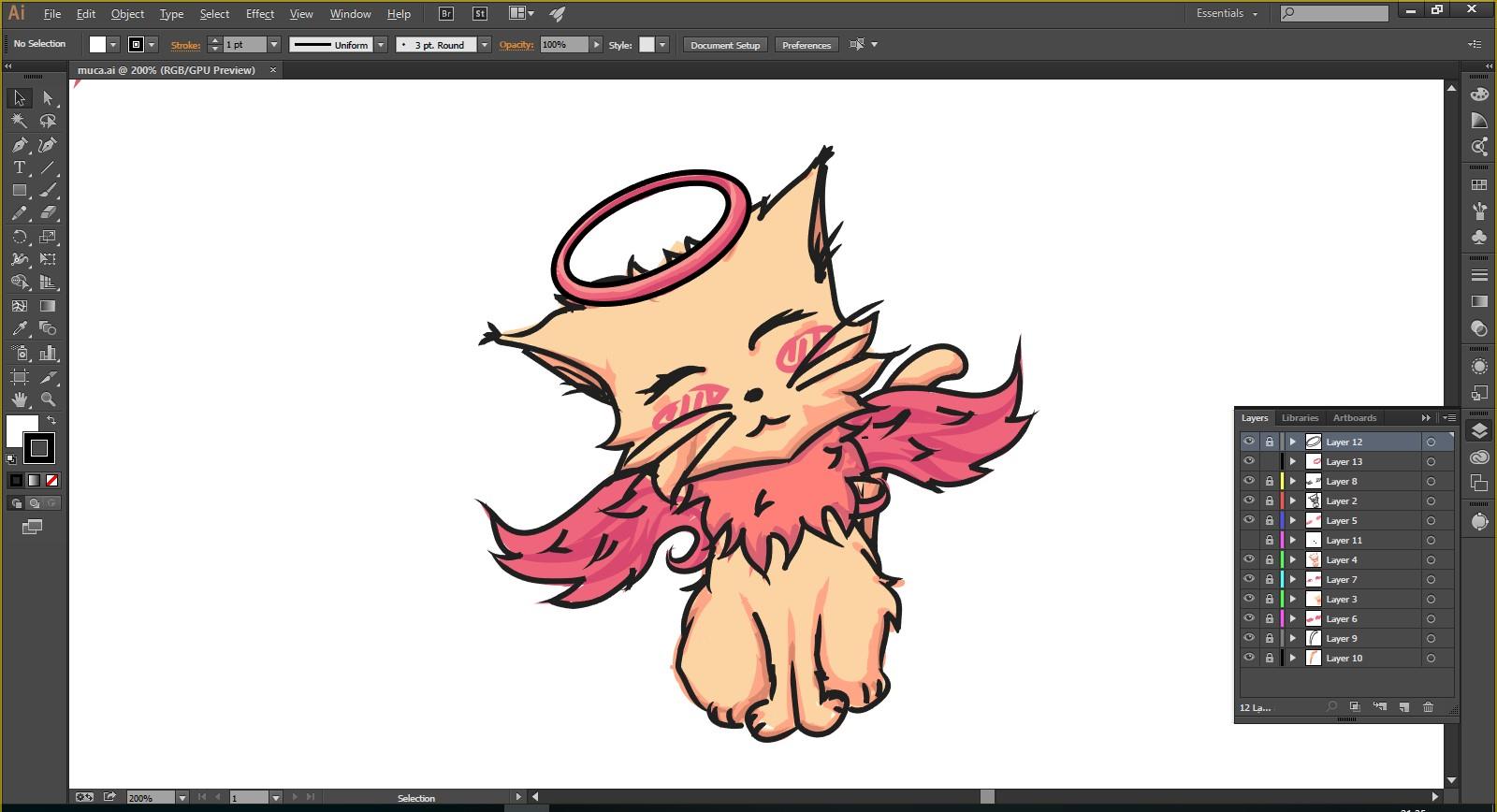1497x812 pixels.
Task: Select the Free Transform tool
Action: (48, 259)
